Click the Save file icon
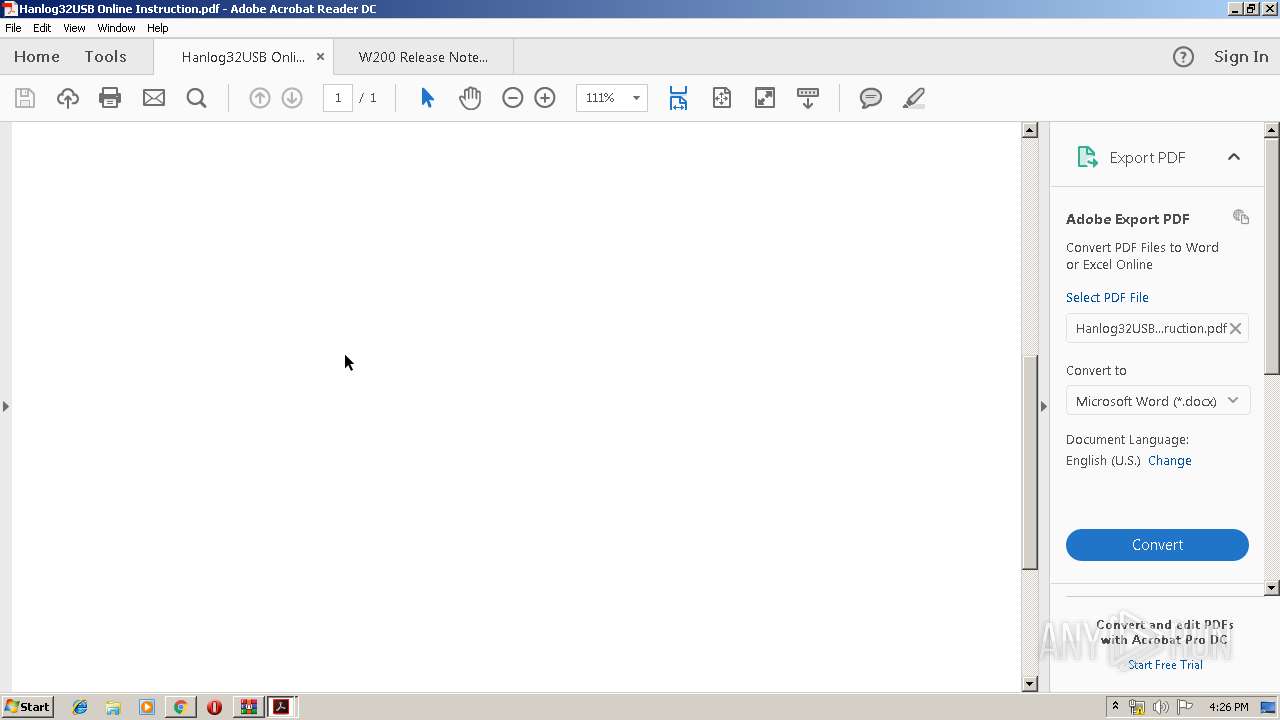The width and height of the screenshot is (1280, 720). (25, 98)
